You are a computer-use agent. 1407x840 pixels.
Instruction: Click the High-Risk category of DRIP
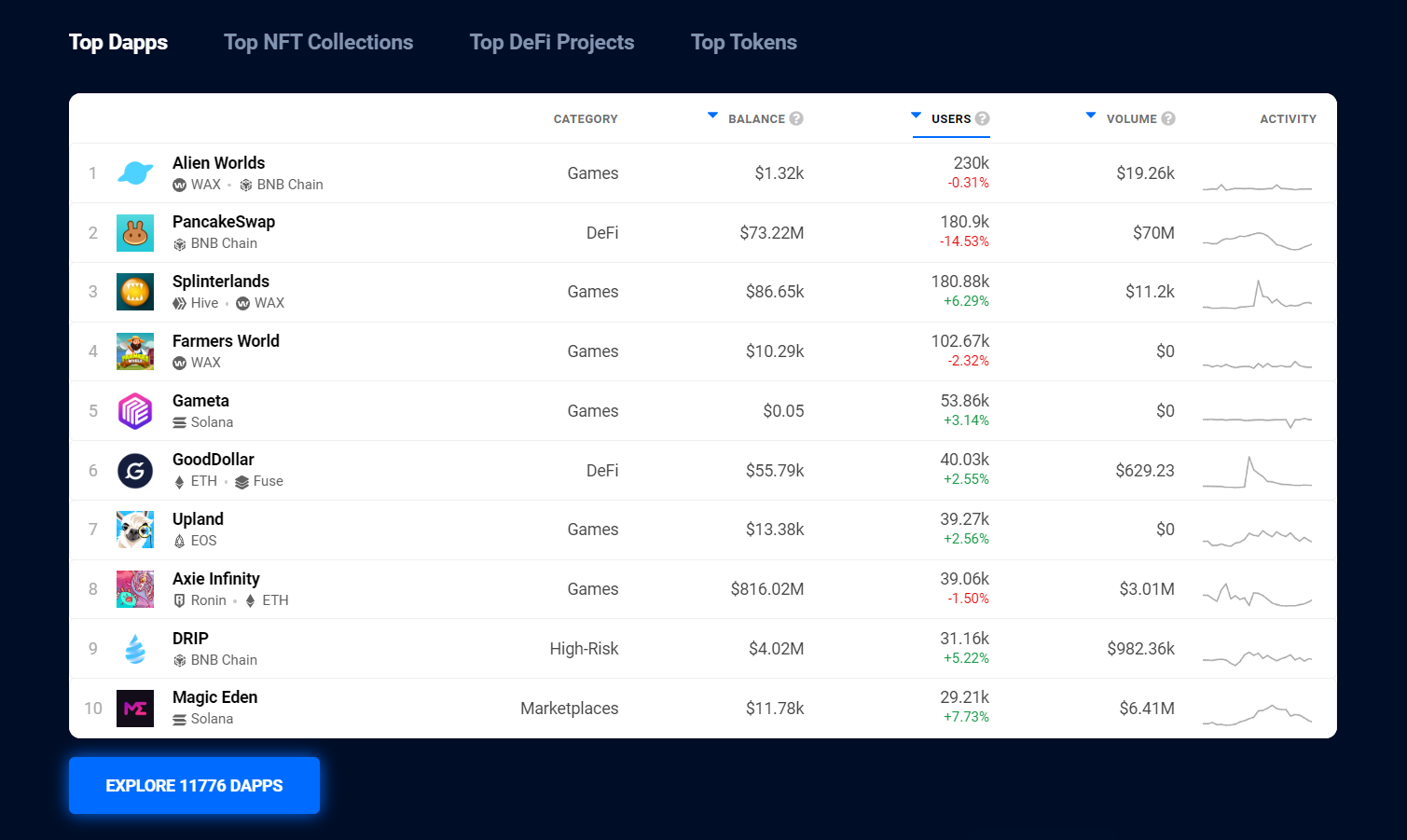tap(584, 649)
